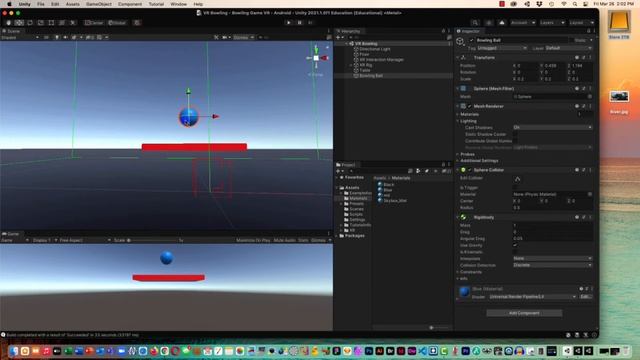Open the Project tab
This screenshot has width=640, height=360.
pos(346,164)
